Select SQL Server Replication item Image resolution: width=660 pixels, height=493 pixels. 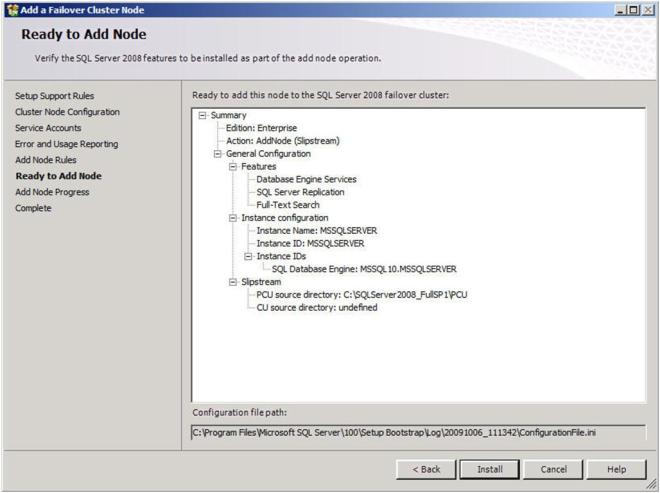click(300, 192)
